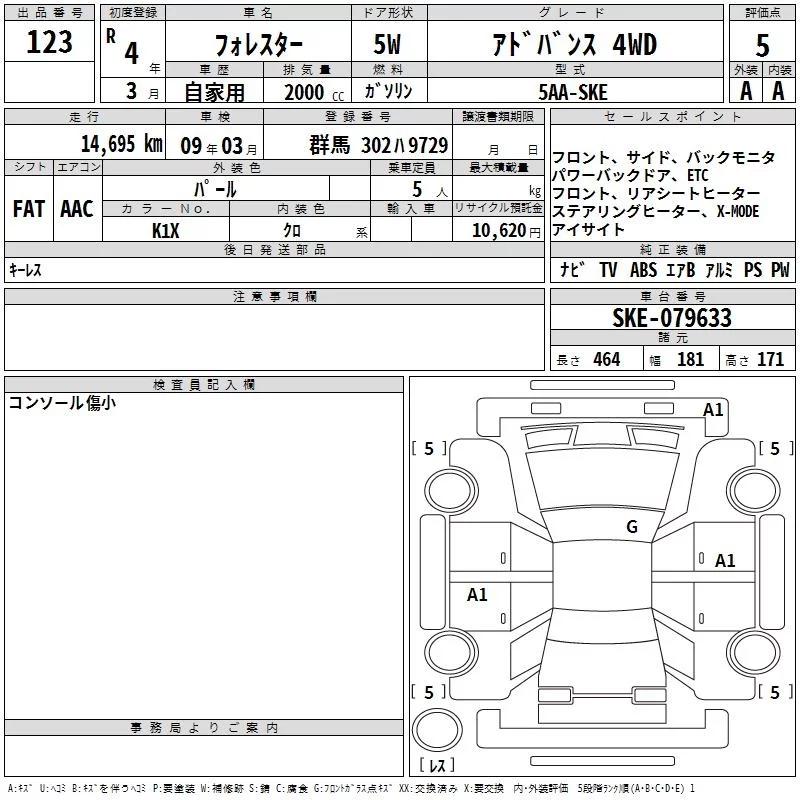
Task: Select the grade "アドバンス 4WD"
Action: click(x=575, y=44)
